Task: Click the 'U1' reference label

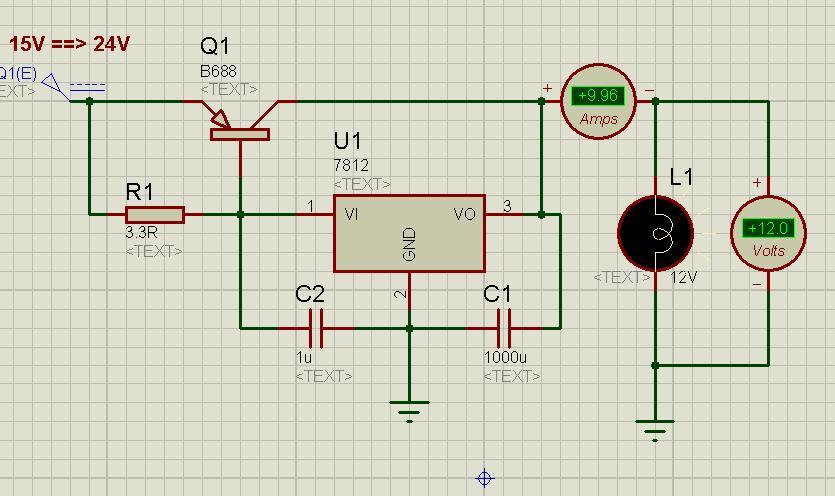Action: point(347,141)
